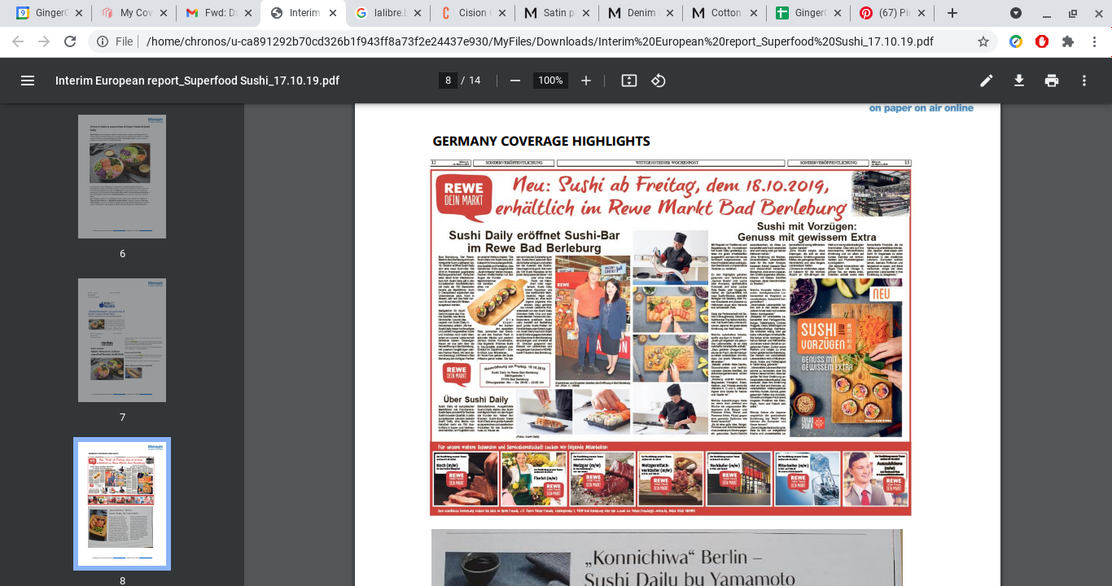Open the green-yellow circular extension icon

pos(1016,42)
